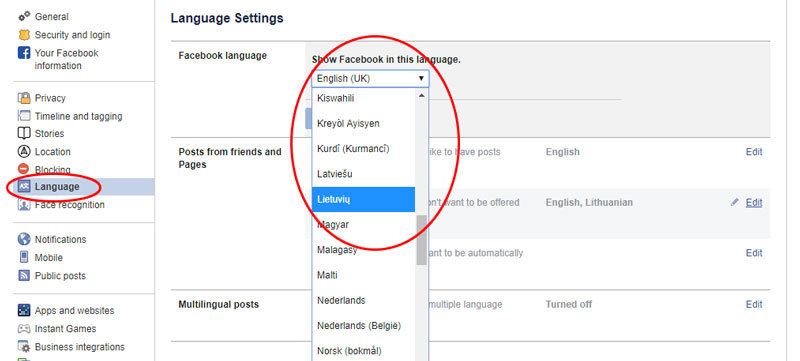Open Face recognition settings
800x361 pixels.
click(x=69, y=204)
